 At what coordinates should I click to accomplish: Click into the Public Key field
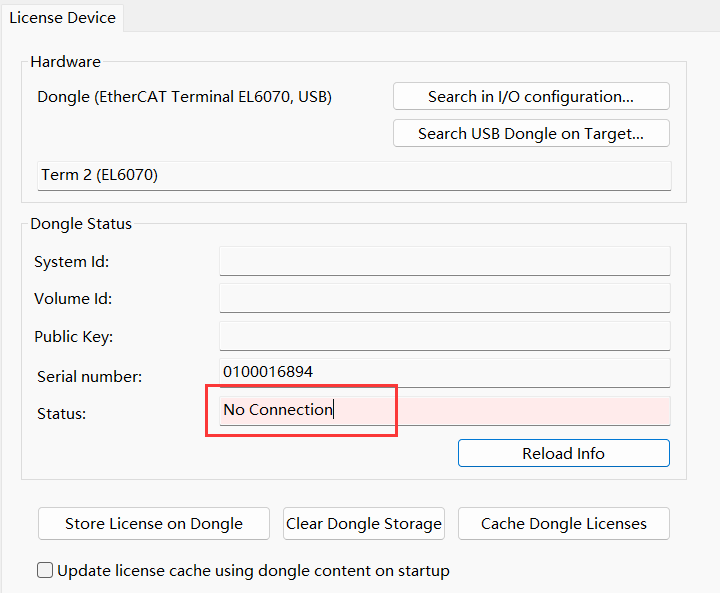tap(444, 336)
